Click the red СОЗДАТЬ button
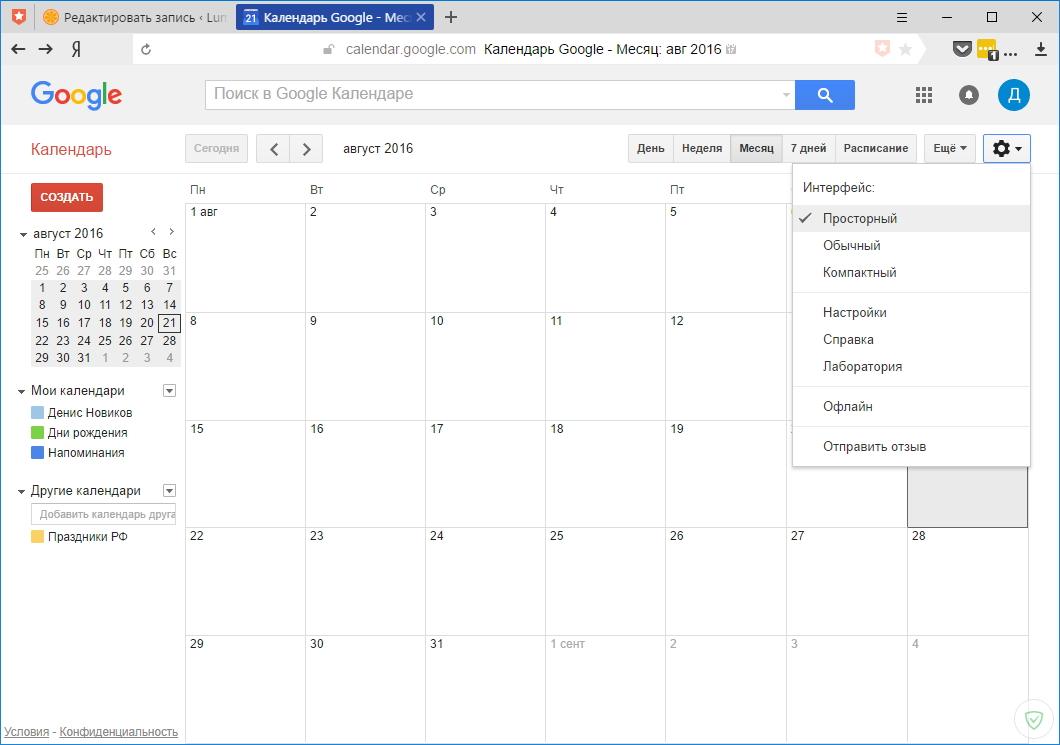This screenshot has height=745, width=1060. [66, 197]
